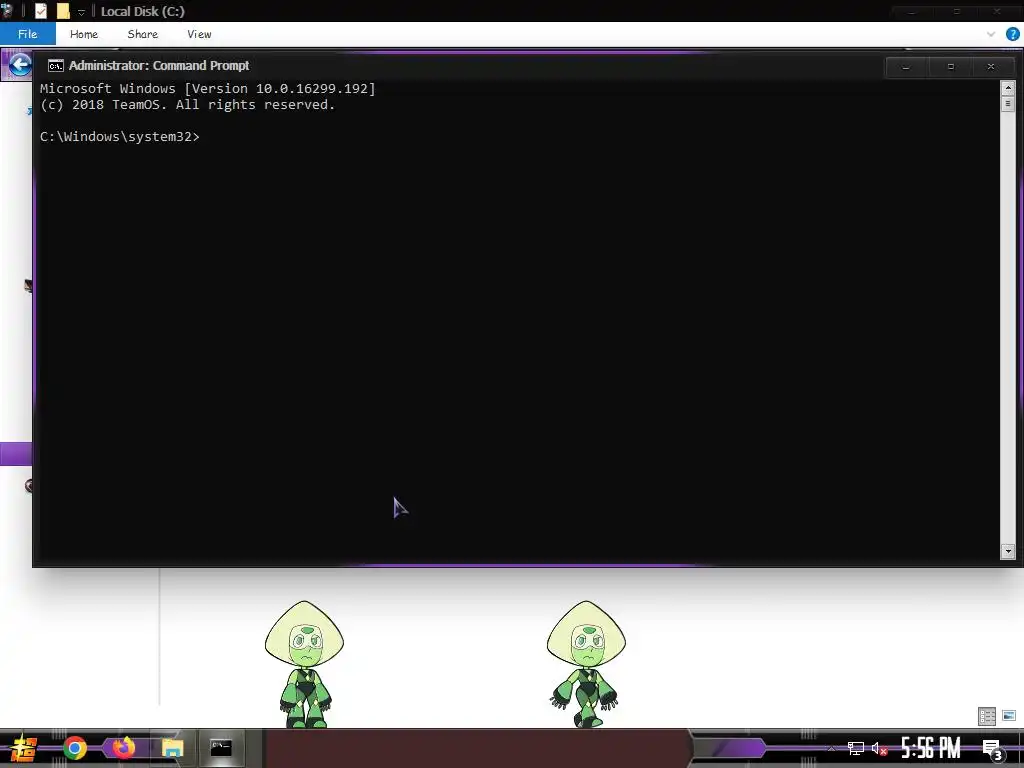The height and width of the screenshot is (768, 1024).
Task: Open the 5:56 PM taskbar clock
Action: (x=931, y=748)
